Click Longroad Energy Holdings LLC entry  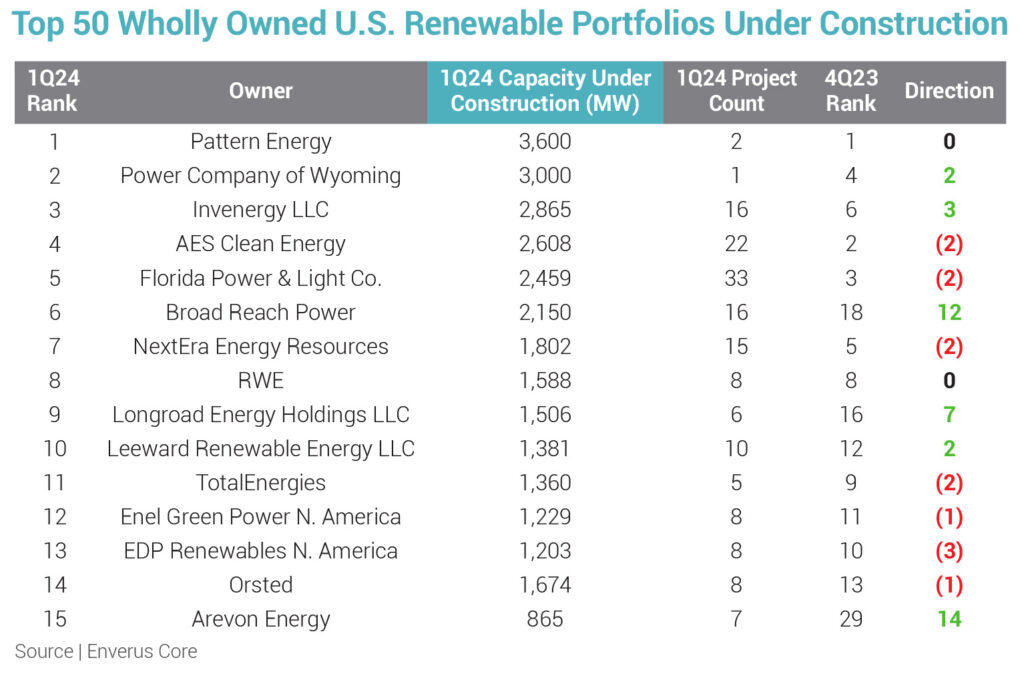tap(261, 415)
